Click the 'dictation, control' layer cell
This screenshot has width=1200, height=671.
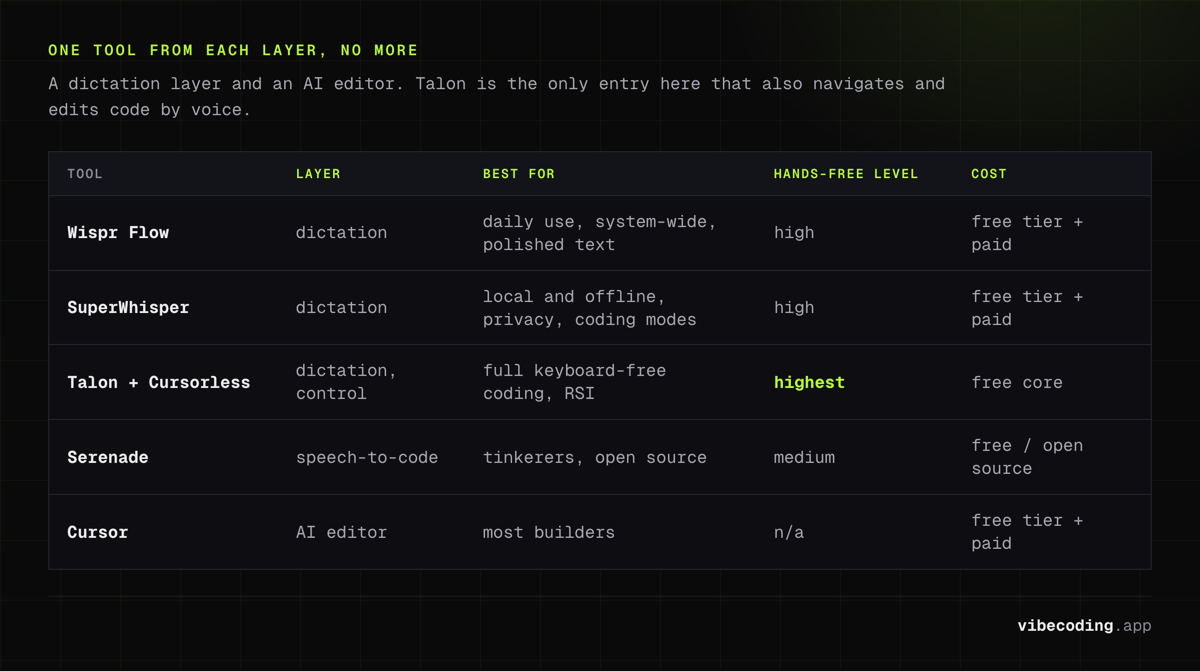(x=346, y=382)
